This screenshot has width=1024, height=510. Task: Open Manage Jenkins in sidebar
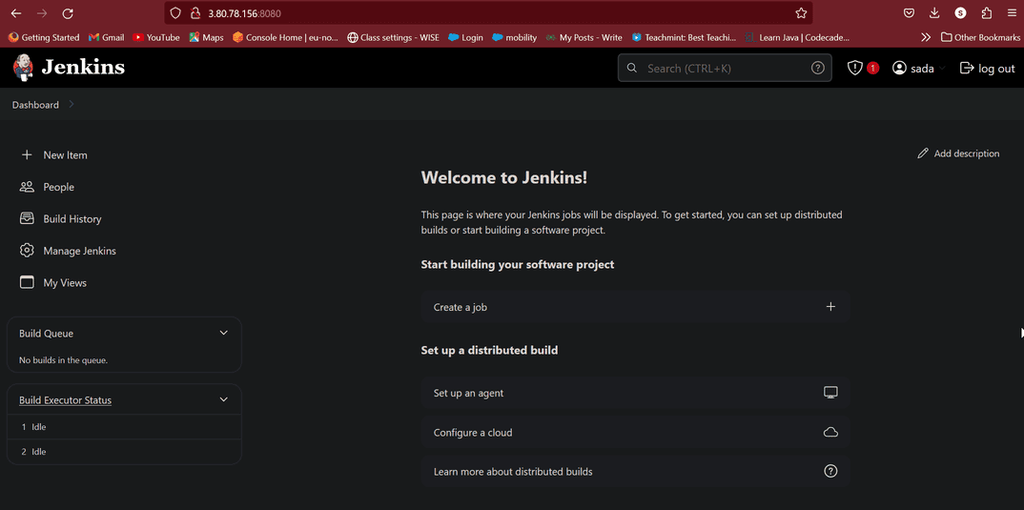80,251
